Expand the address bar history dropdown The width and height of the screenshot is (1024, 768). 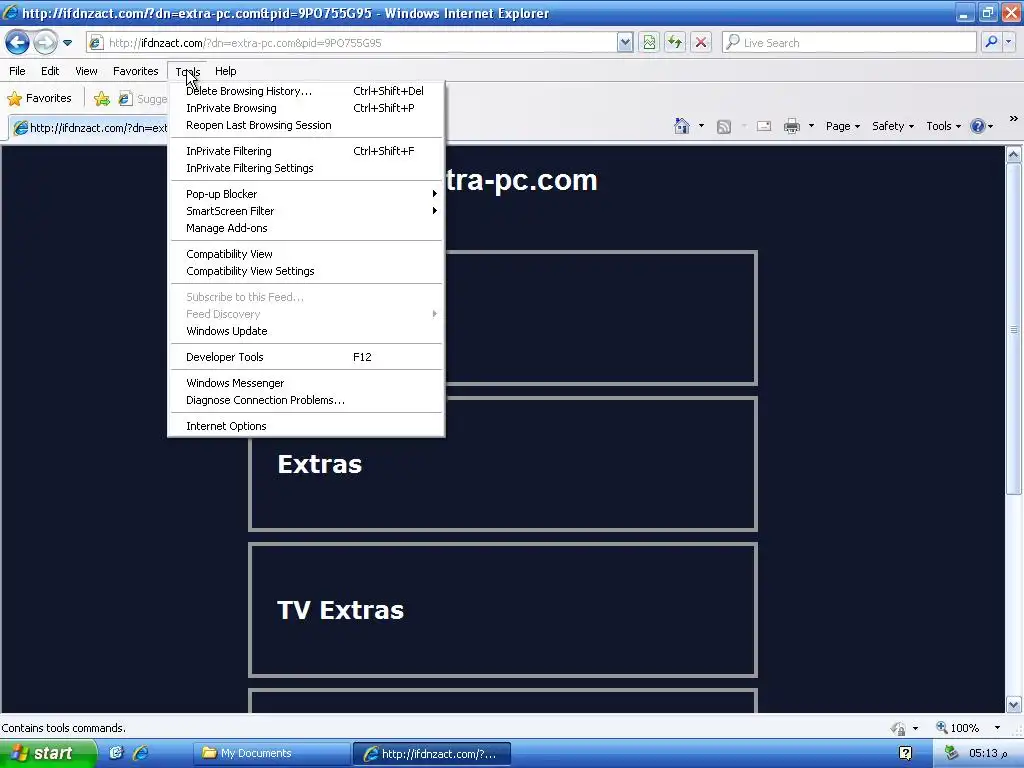click(x=625, y=43)
